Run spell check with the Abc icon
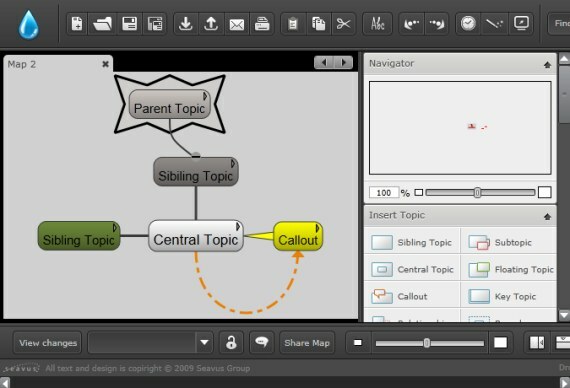 (x=377, y=24)
